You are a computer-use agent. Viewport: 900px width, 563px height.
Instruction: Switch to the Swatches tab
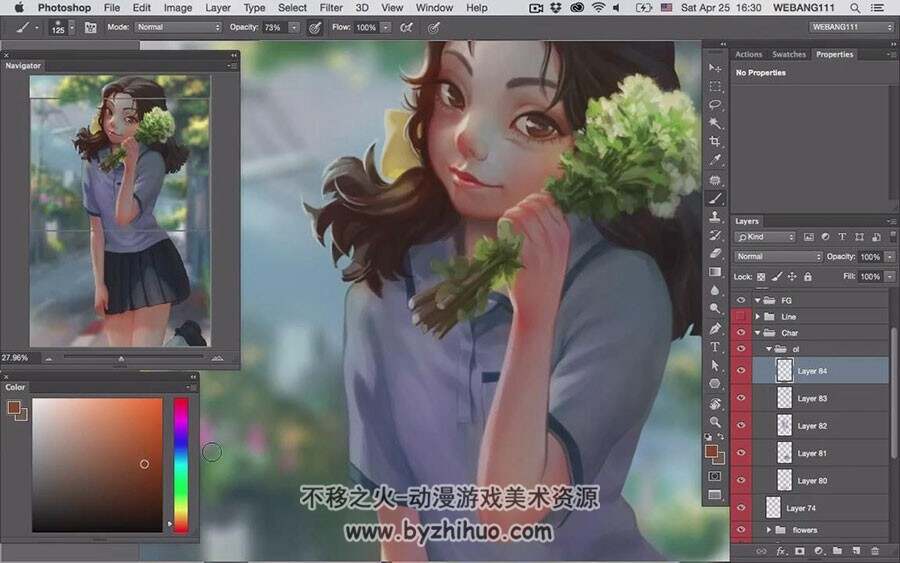point(789,55)
